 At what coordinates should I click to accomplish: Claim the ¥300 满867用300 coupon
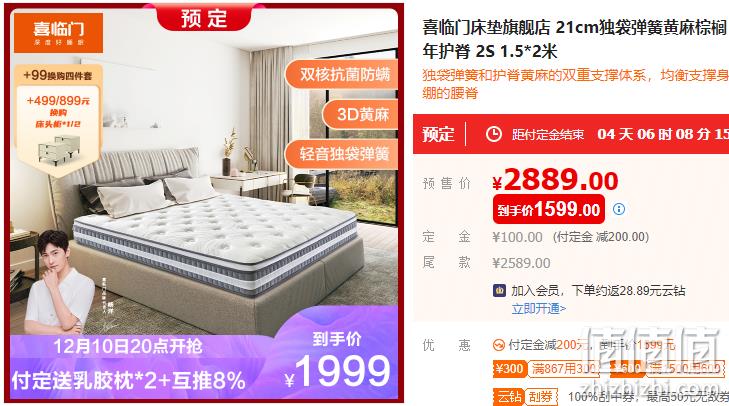(546, 369)
